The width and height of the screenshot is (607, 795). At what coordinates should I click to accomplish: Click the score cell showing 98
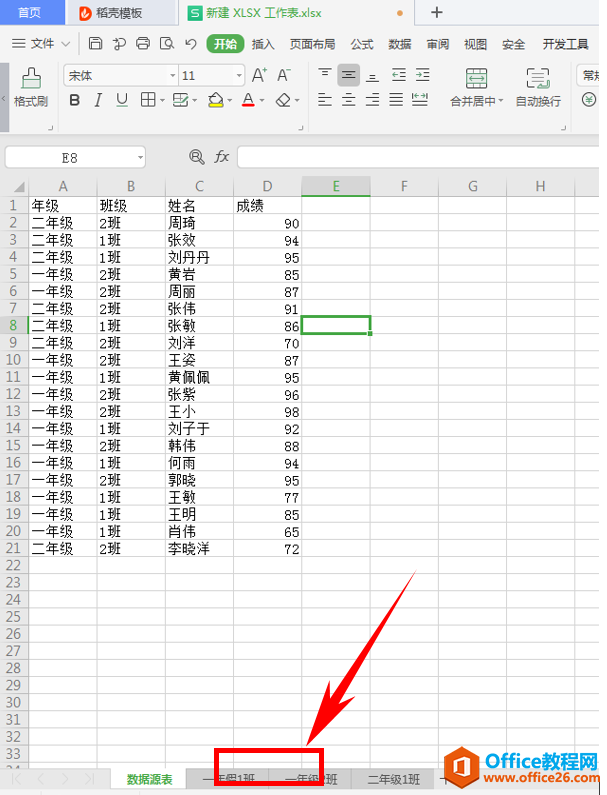[267, 411]
